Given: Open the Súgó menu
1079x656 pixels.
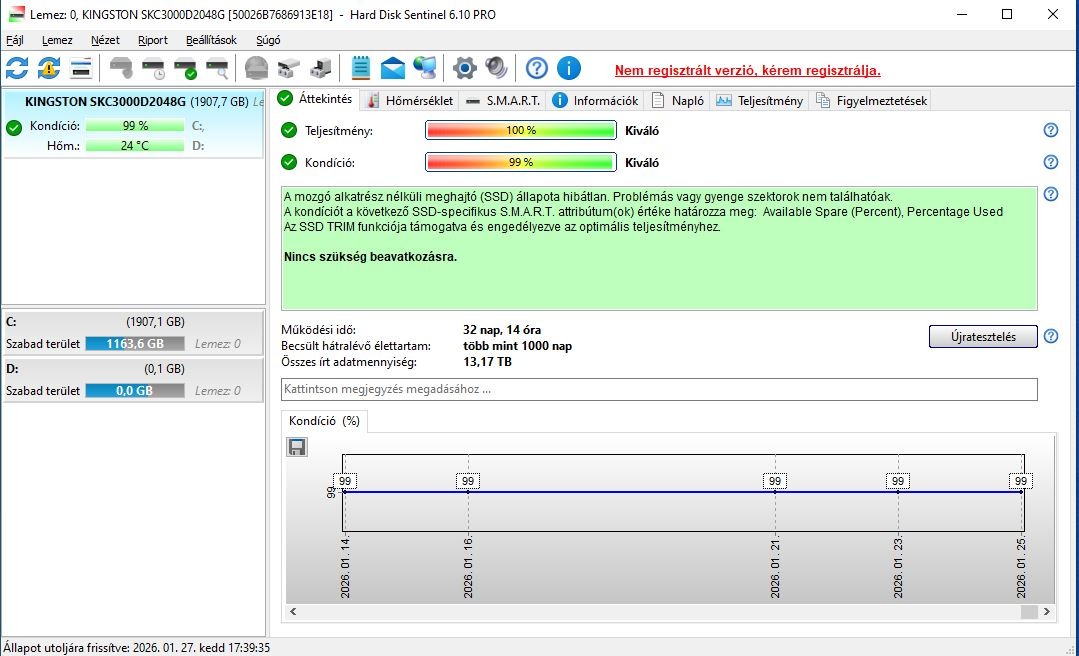Looking at the screenshot, I should 268,40.
